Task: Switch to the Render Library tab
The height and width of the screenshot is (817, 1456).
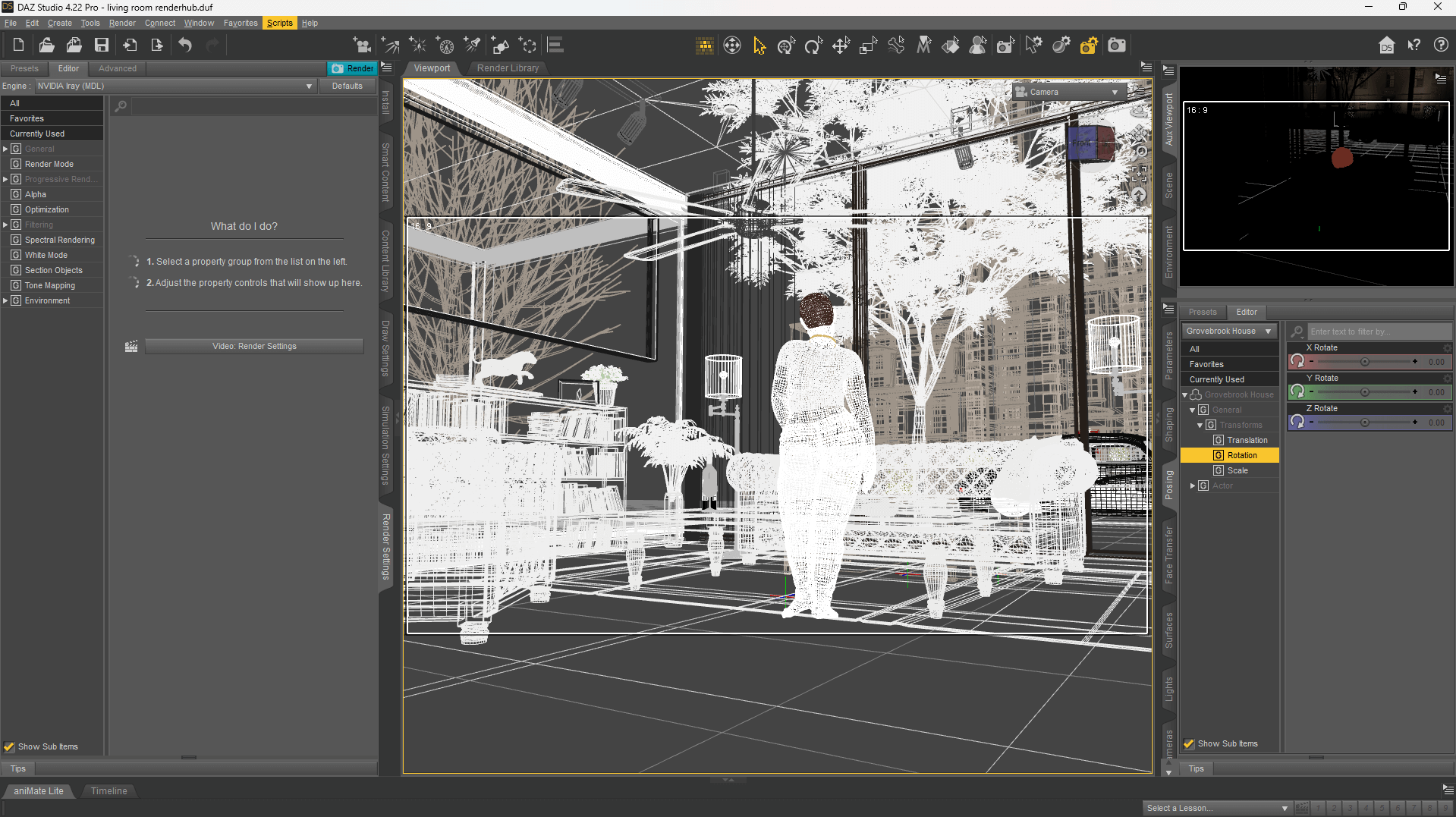Action: coord(508,68)
